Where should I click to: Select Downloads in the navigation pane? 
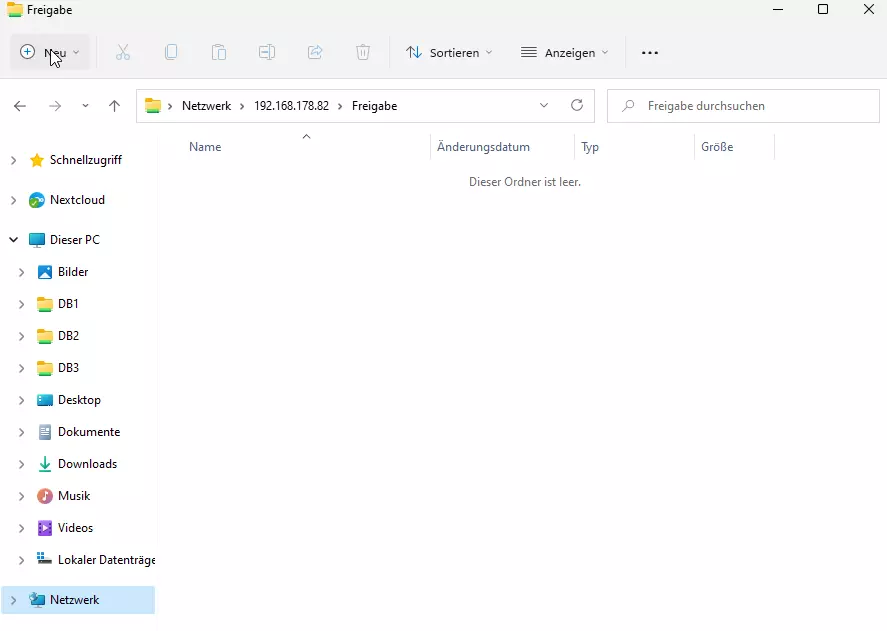(87, 464)
